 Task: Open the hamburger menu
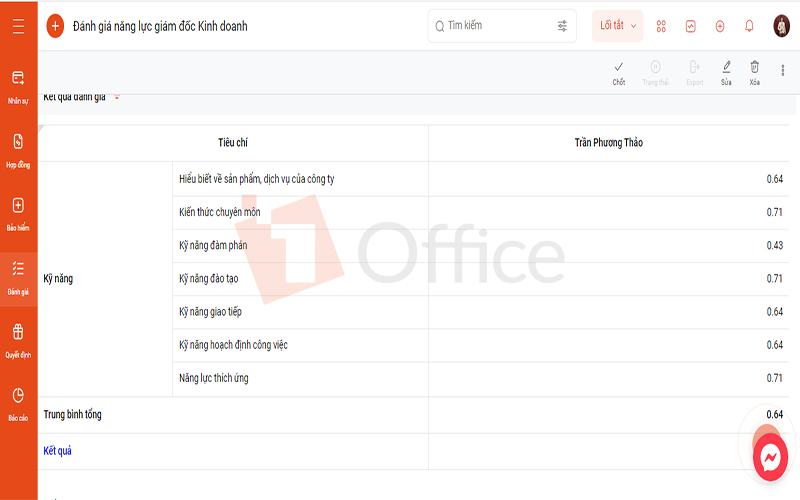[x=18, y=26]
